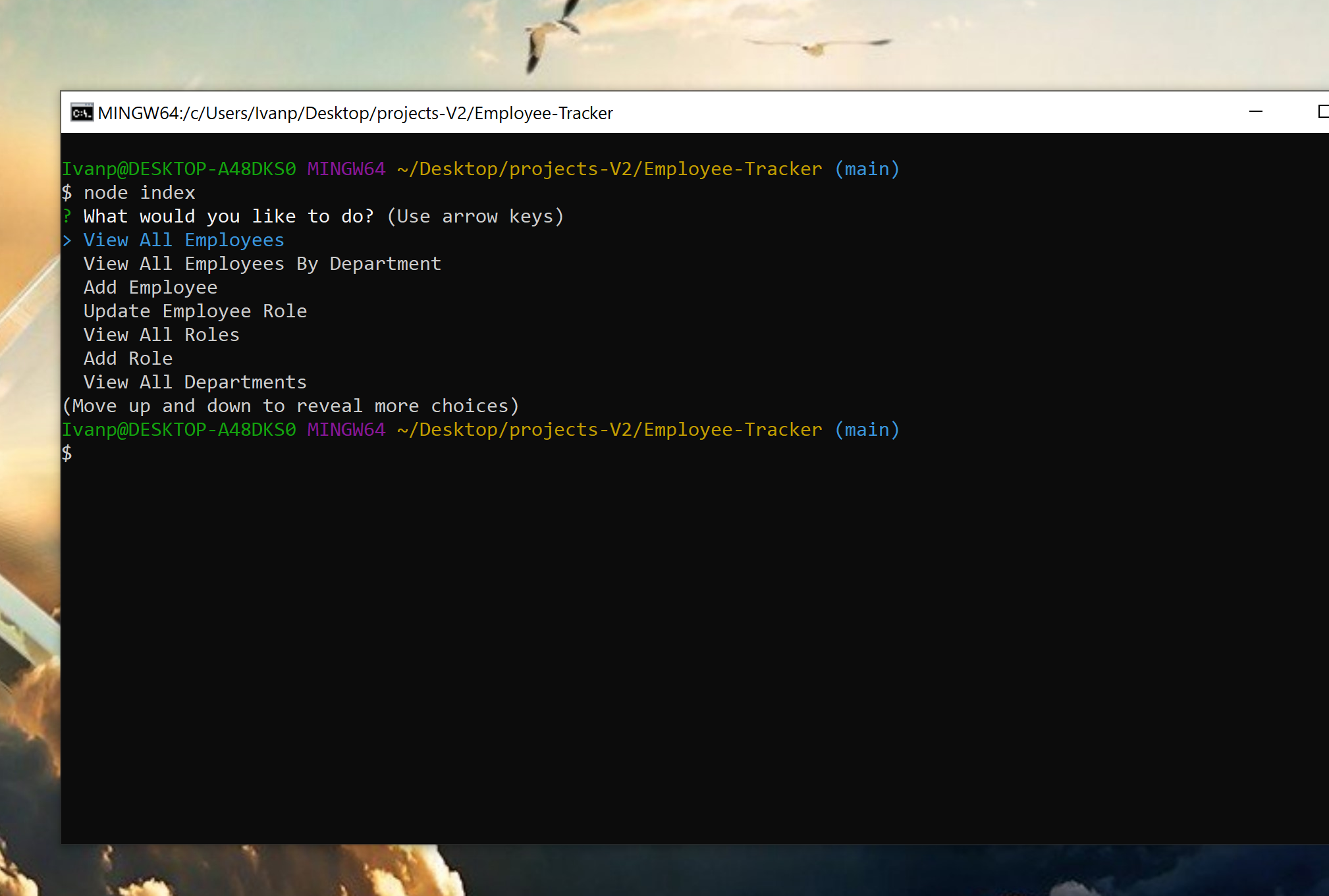The height and width of the screenshot is (896, 1329).
Task: Click the first (main) branch label
Action: pyautogui.click(x=867, y=169)
